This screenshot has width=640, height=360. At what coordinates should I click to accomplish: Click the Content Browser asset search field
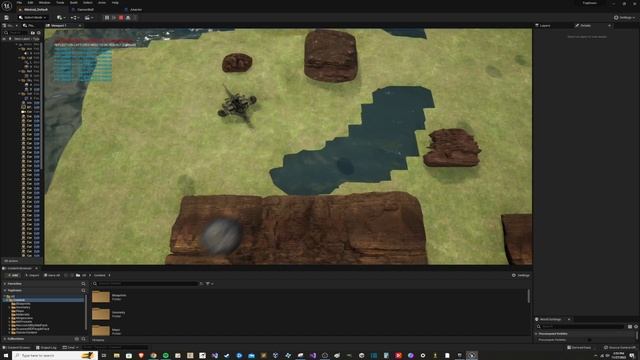coord(148,283)
